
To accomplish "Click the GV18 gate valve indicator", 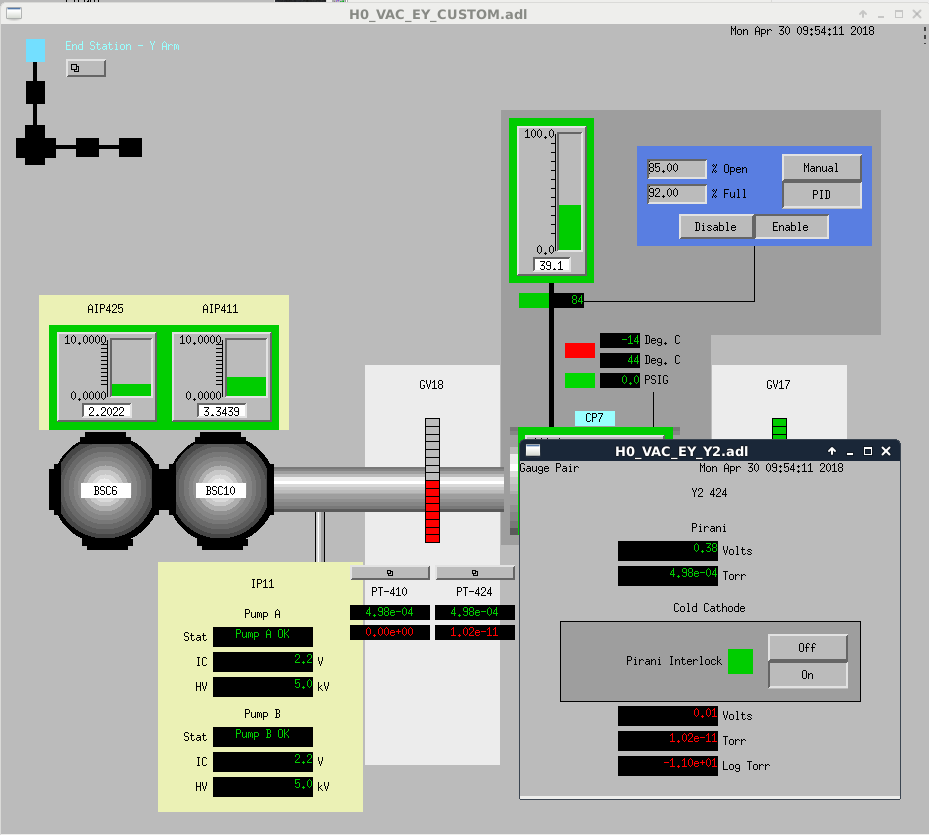I will [x=432, y=480].
